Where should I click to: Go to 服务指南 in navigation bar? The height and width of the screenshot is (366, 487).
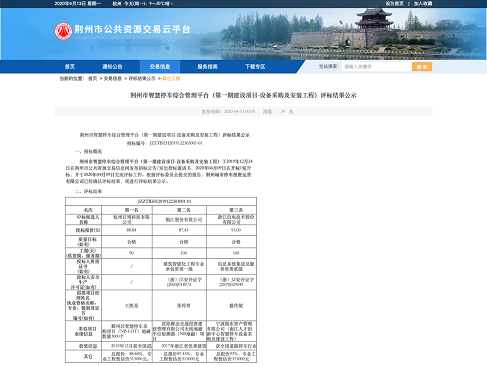tap(207, 67)
